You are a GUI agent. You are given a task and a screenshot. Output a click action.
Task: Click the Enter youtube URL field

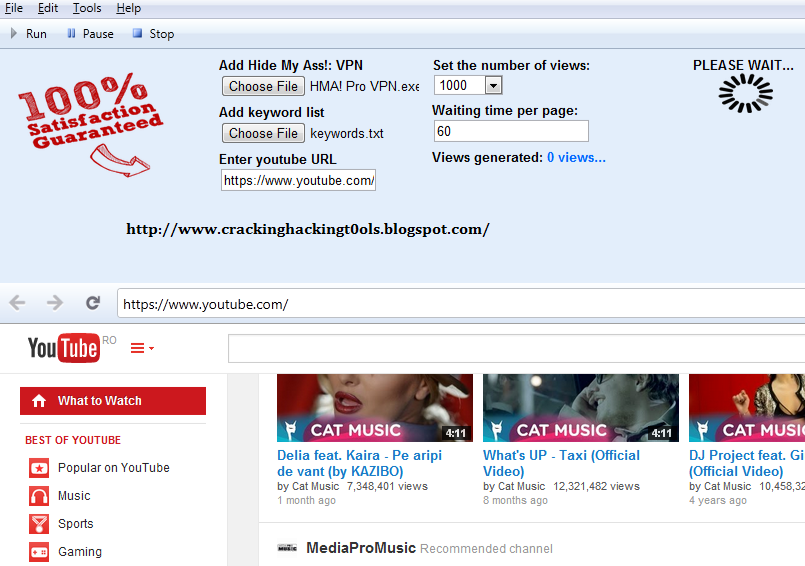[298, 180]
